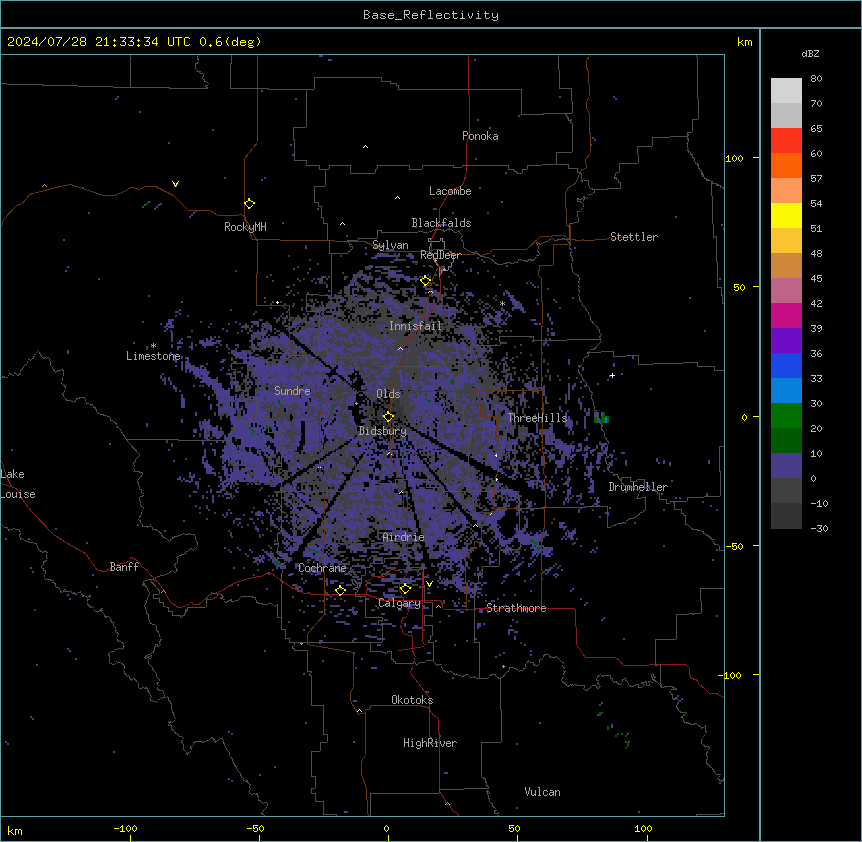This screenshot has height=842, width=862.
Task: Click the Lacombe city label
Action: click(x=450, y=191)
